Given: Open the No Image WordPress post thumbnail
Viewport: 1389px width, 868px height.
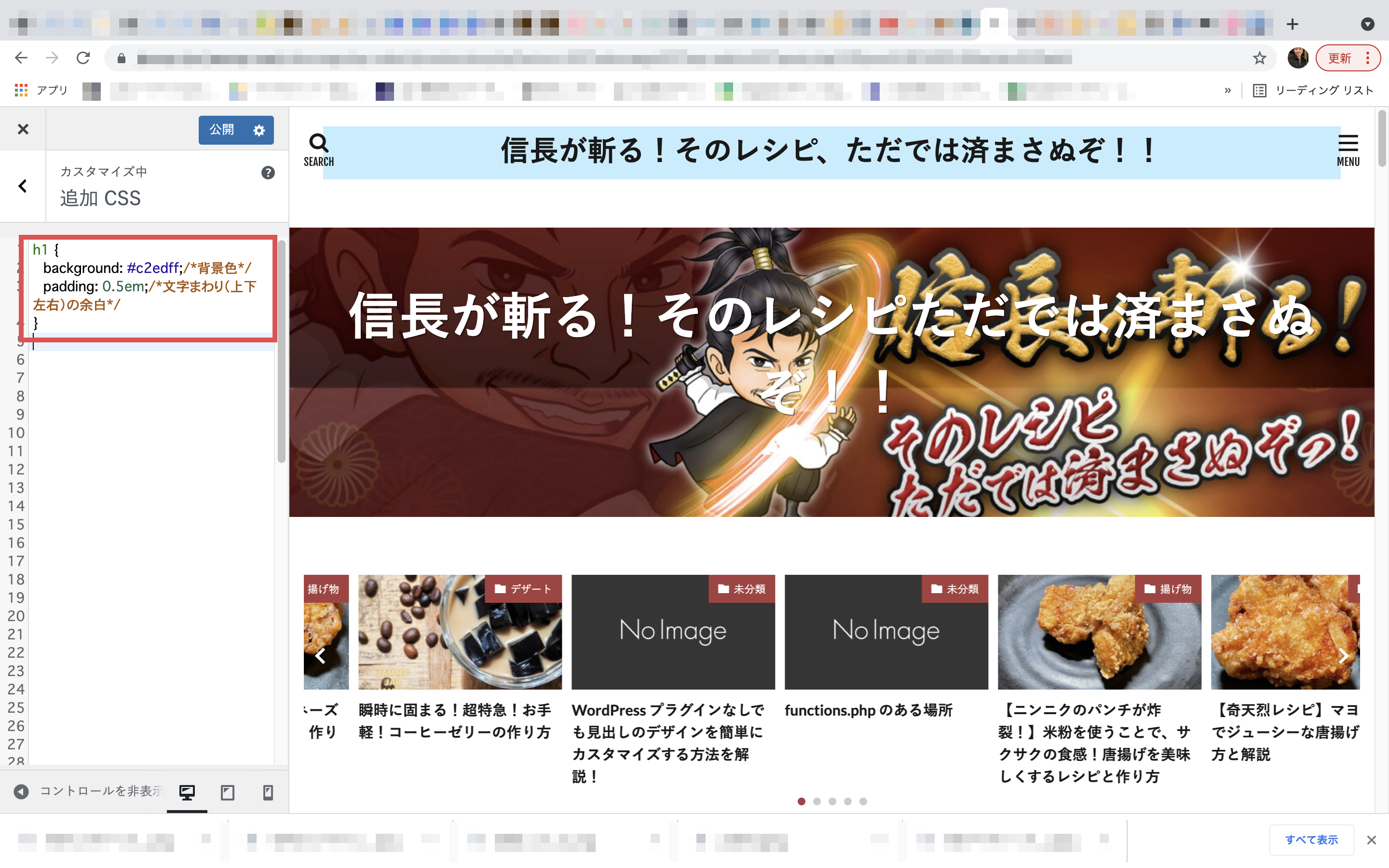Looking at the screenshot, I should click(x=673, y=632).
